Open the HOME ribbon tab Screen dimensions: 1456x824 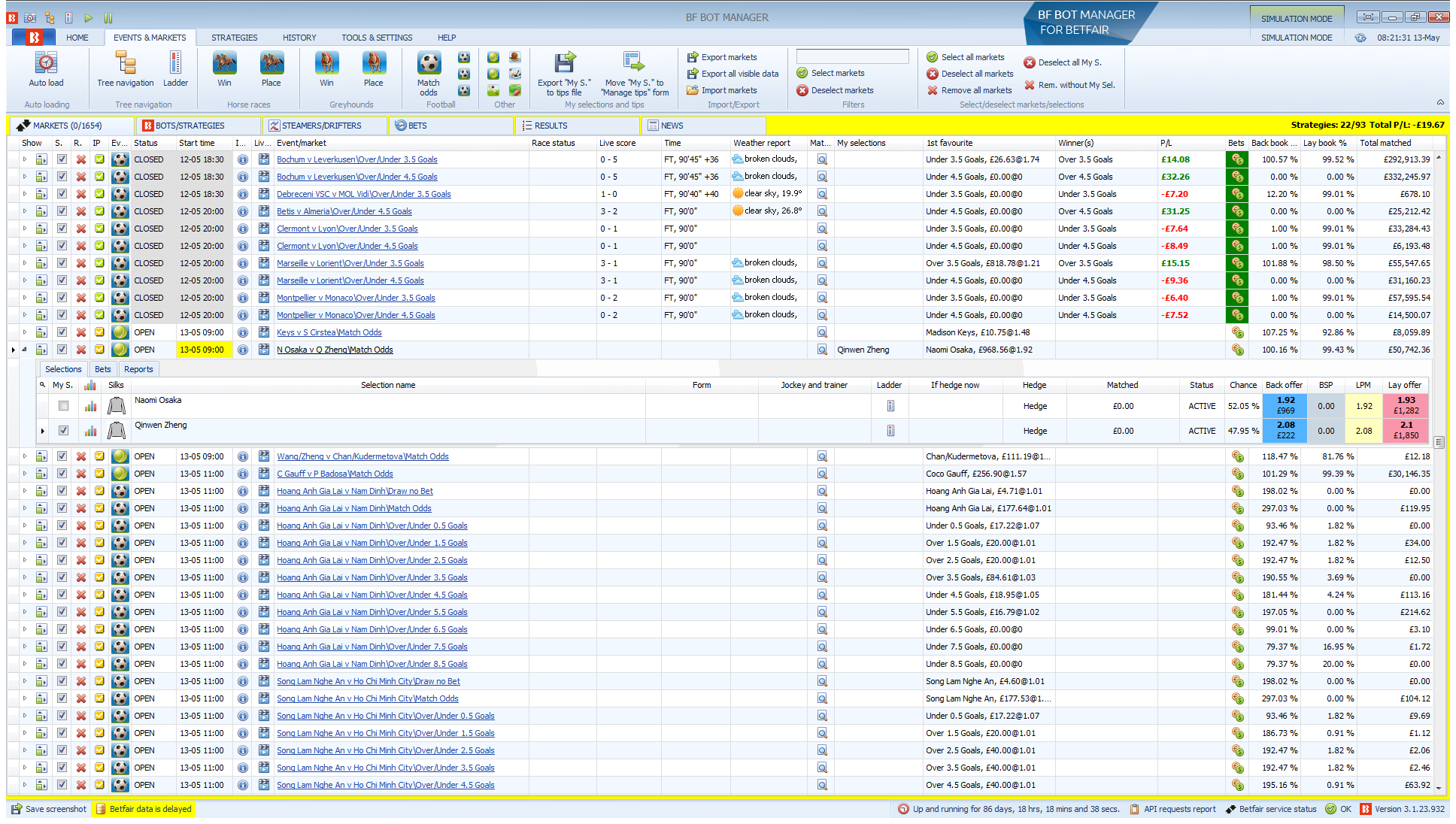tap(77, 38)
